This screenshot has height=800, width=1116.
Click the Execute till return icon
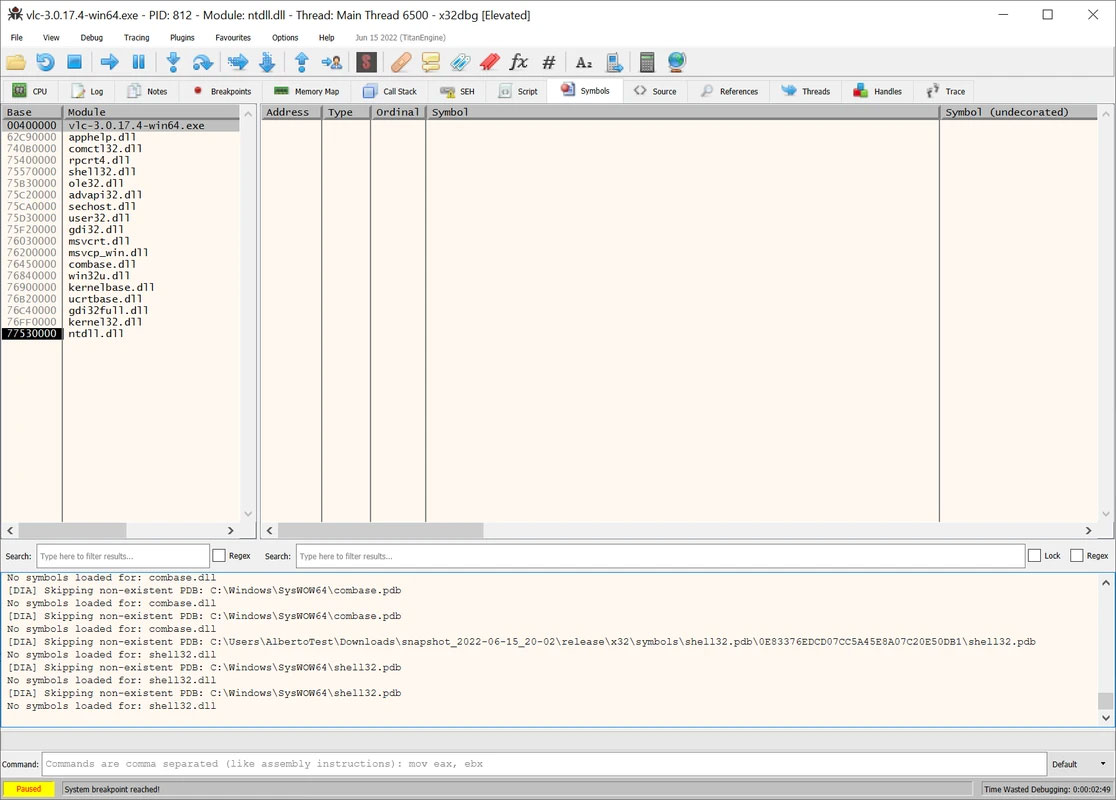tap(302, 63)
